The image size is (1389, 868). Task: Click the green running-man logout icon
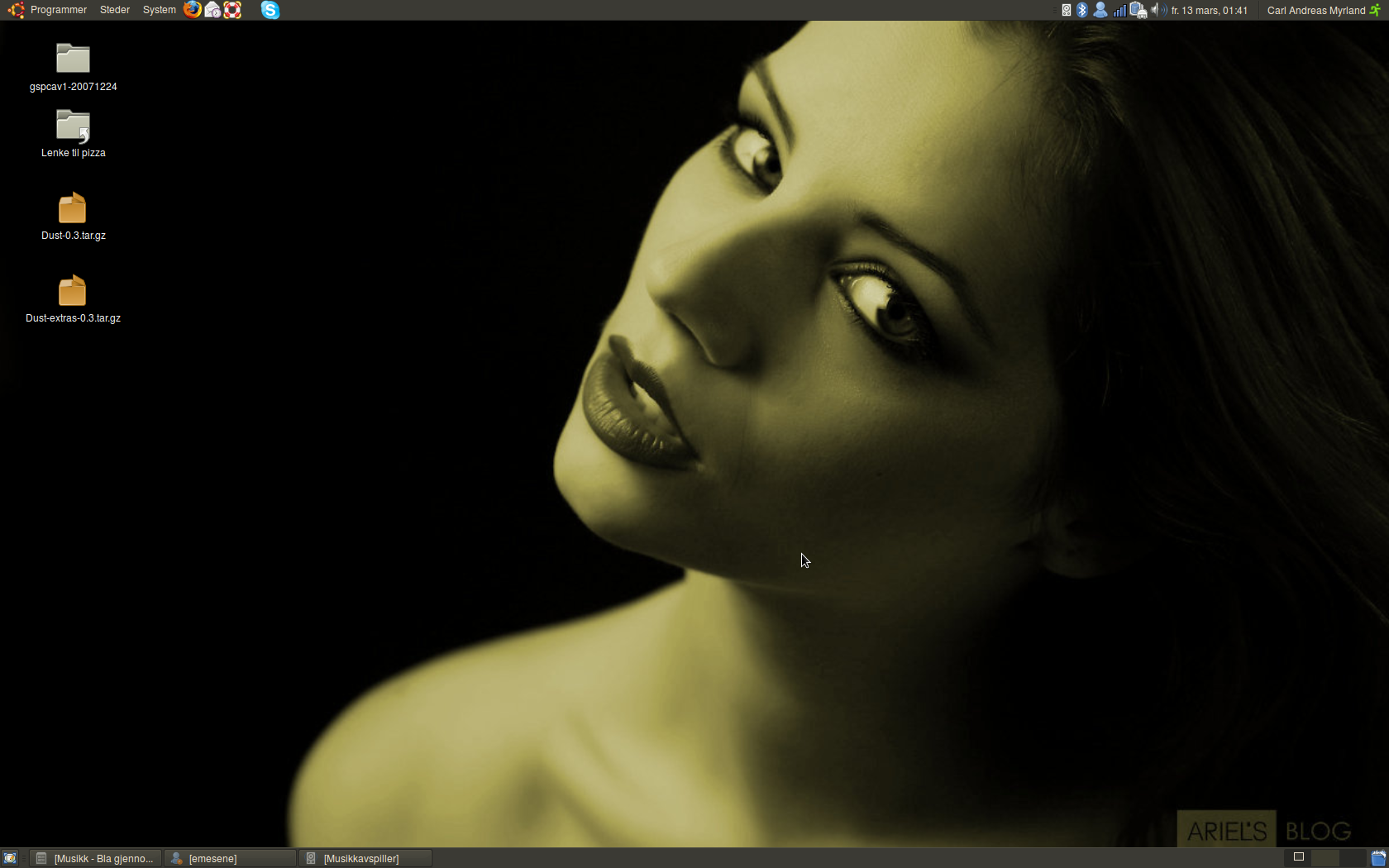tap(1375, 10)
